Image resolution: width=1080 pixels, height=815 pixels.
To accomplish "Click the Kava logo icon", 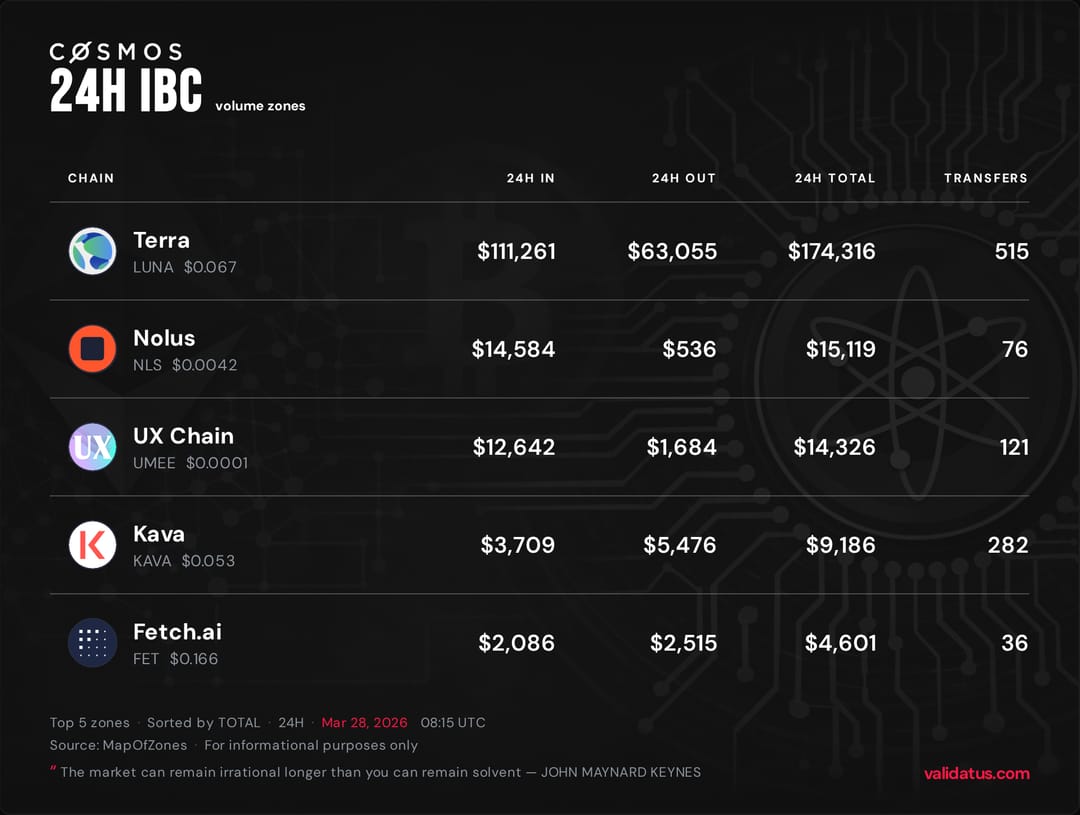I will coord(92,545).
